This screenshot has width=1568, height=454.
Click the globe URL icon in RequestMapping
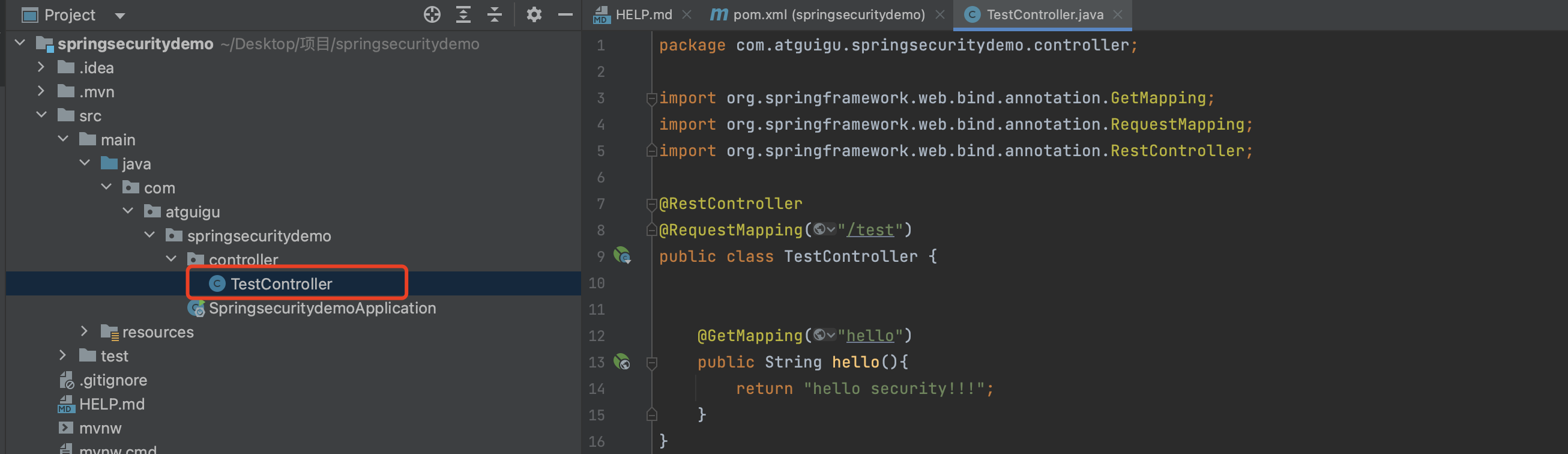(820, 229)
